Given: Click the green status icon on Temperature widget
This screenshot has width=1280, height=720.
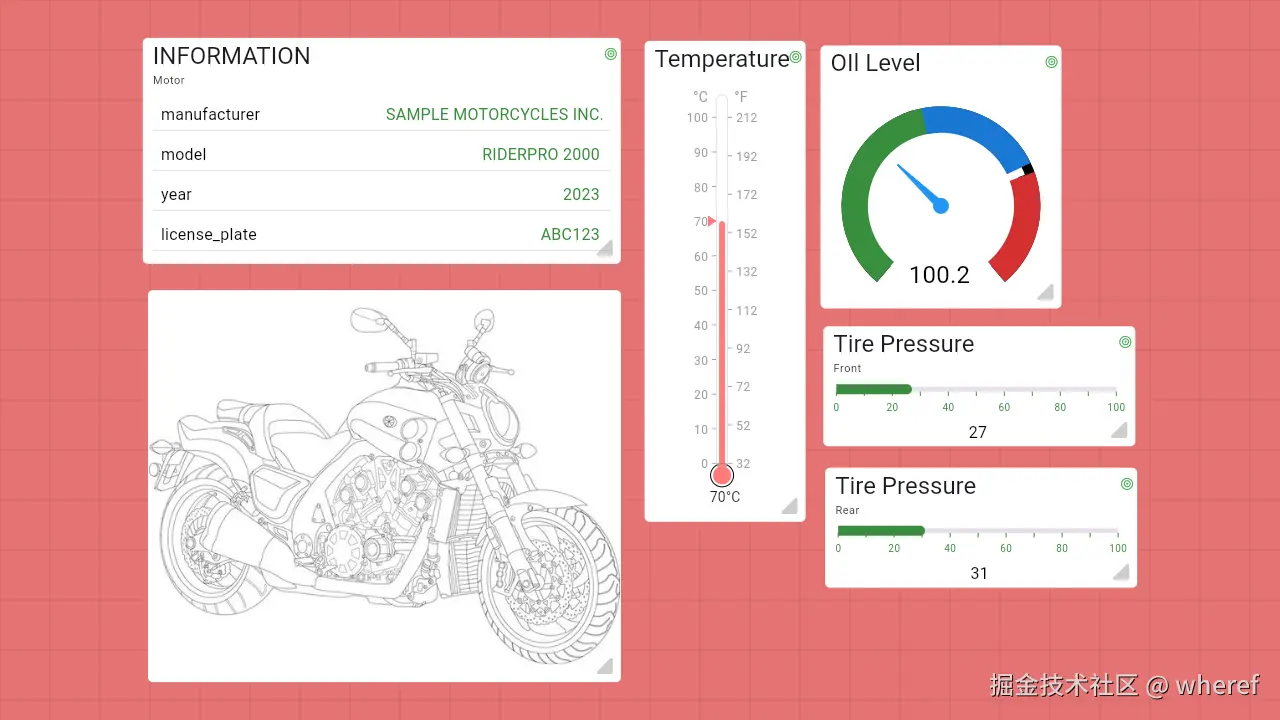Looking at the screenshot, I should 796,57.
